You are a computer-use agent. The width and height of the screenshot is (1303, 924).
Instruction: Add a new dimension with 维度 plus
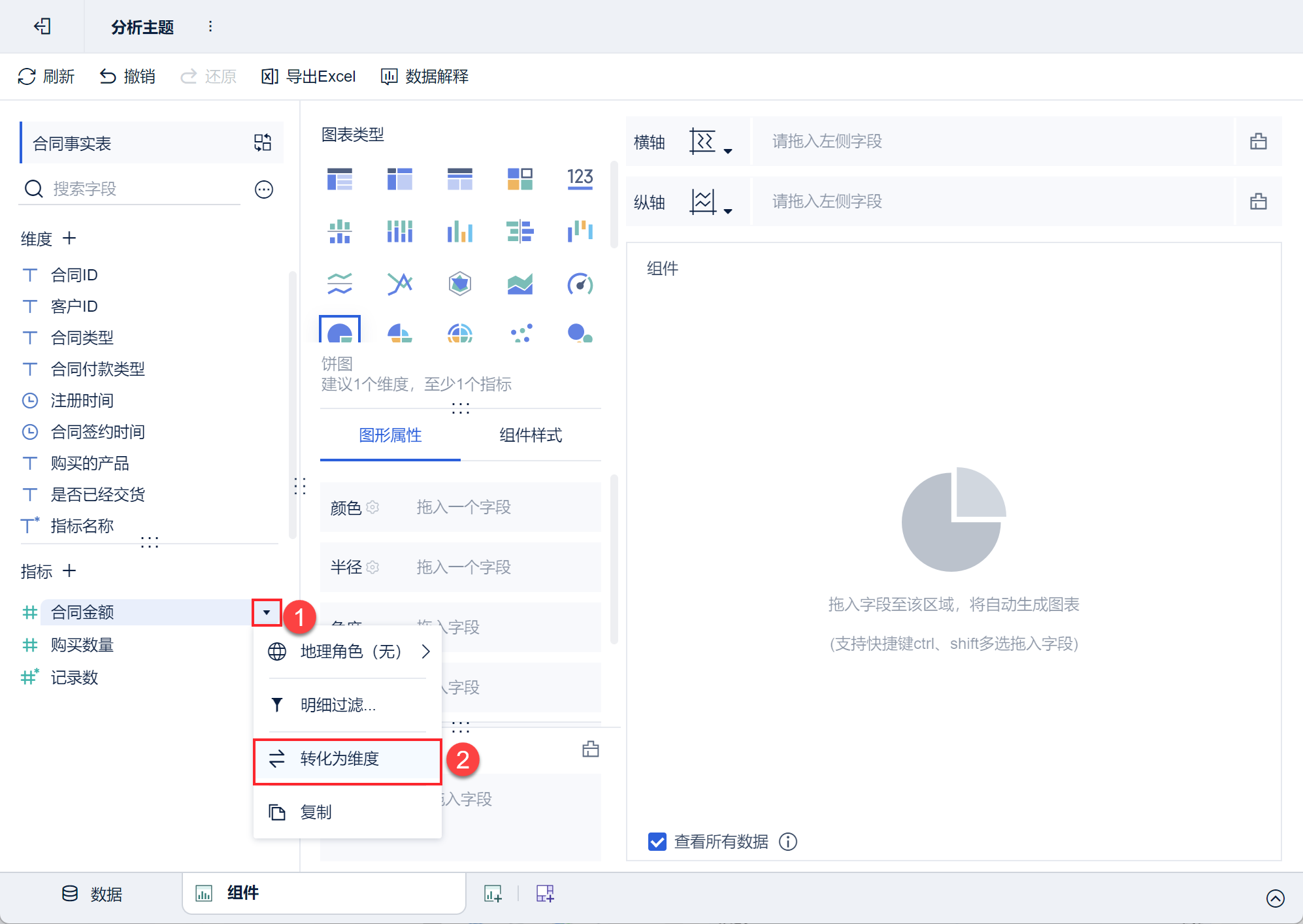69,238
